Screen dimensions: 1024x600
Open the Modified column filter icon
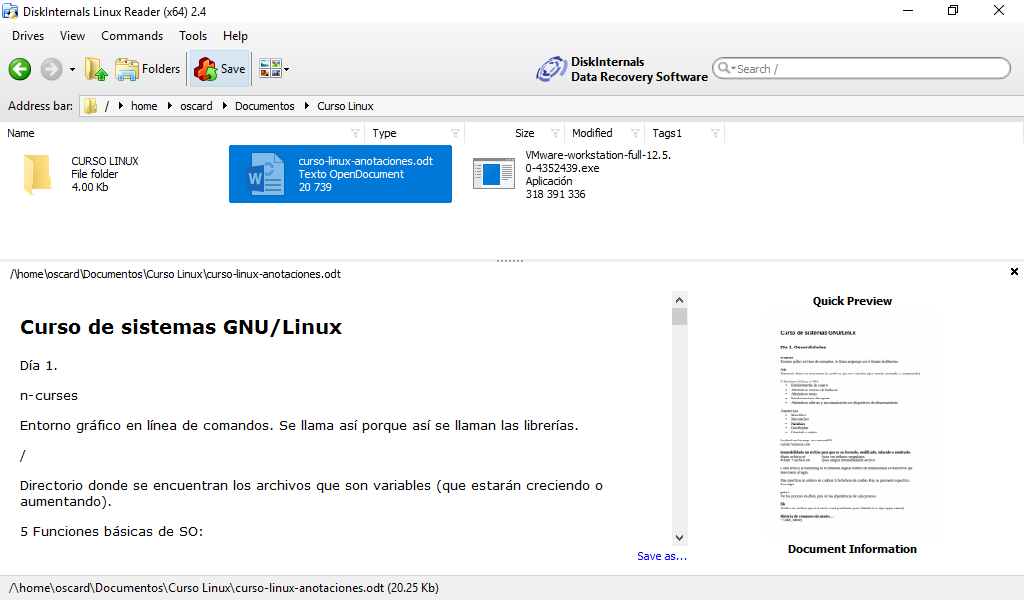(635, 133)
